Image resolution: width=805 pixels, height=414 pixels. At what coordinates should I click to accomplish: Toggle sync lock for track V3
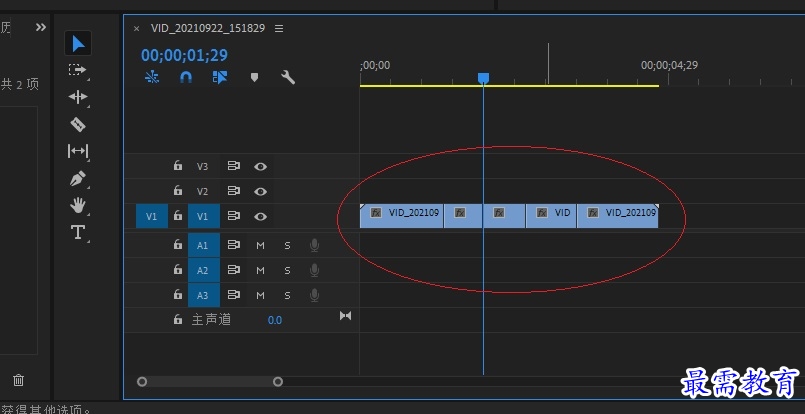pyautogui.click(x=234, y=166)
